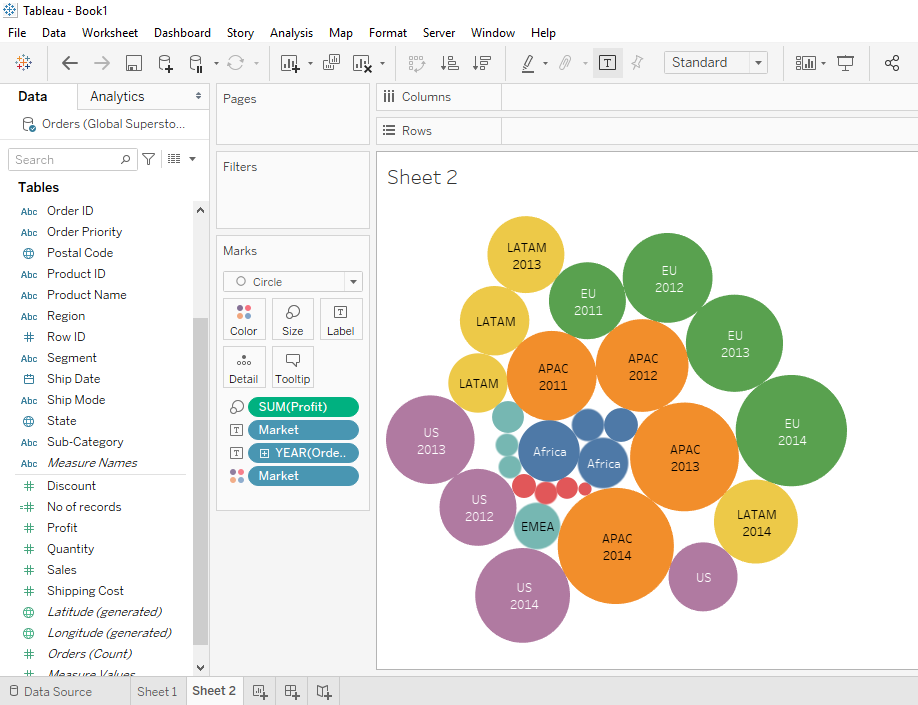Swap rows and columns

tap(417, 63)
